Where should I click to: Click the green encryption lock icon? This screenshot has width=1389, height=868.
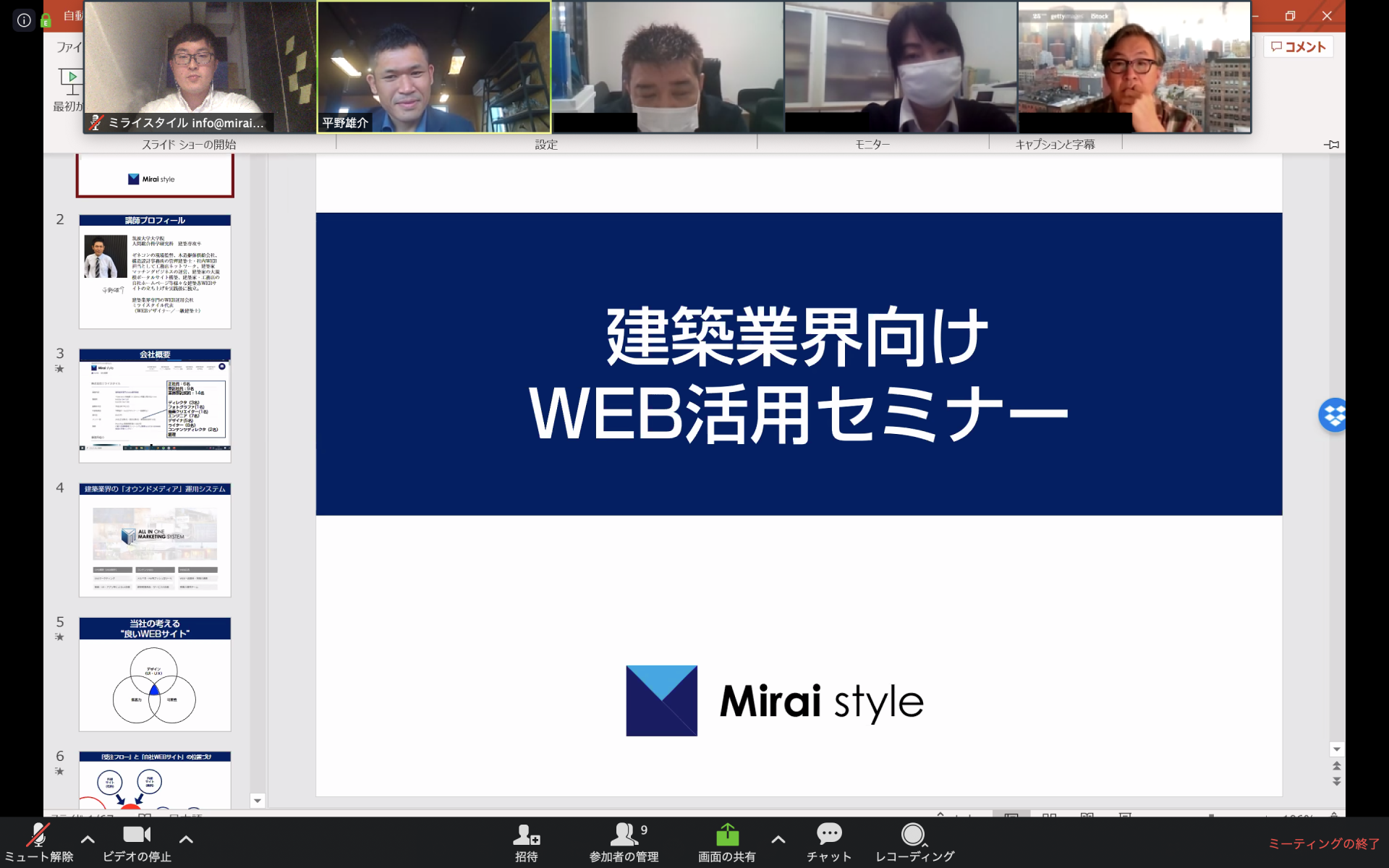pos(46,20)
